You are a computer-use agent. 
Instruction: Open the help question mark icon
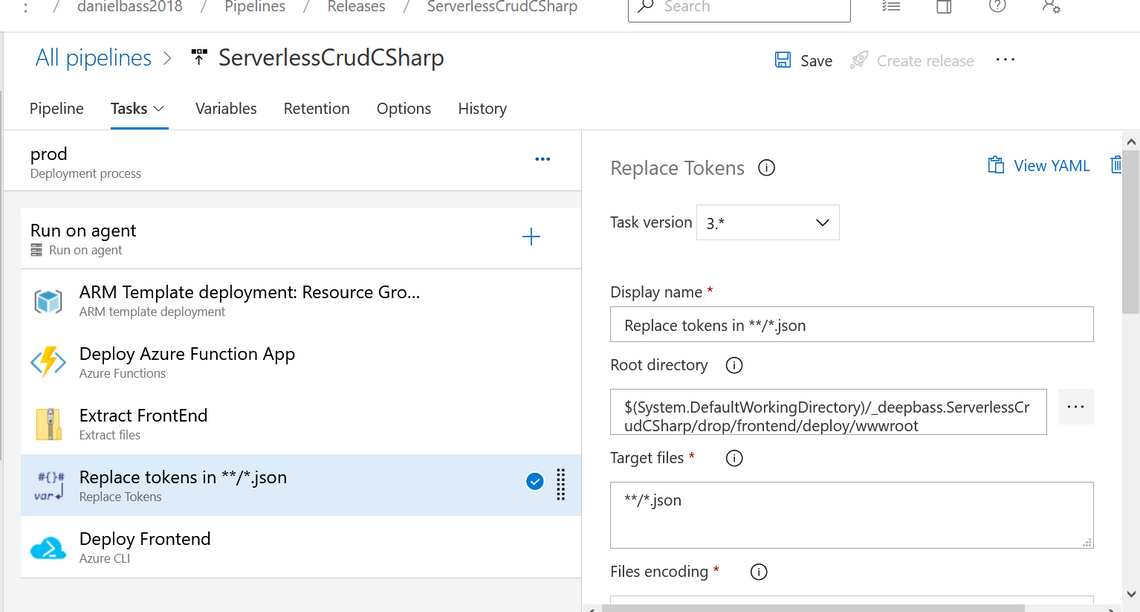click(x=998, y=6)
